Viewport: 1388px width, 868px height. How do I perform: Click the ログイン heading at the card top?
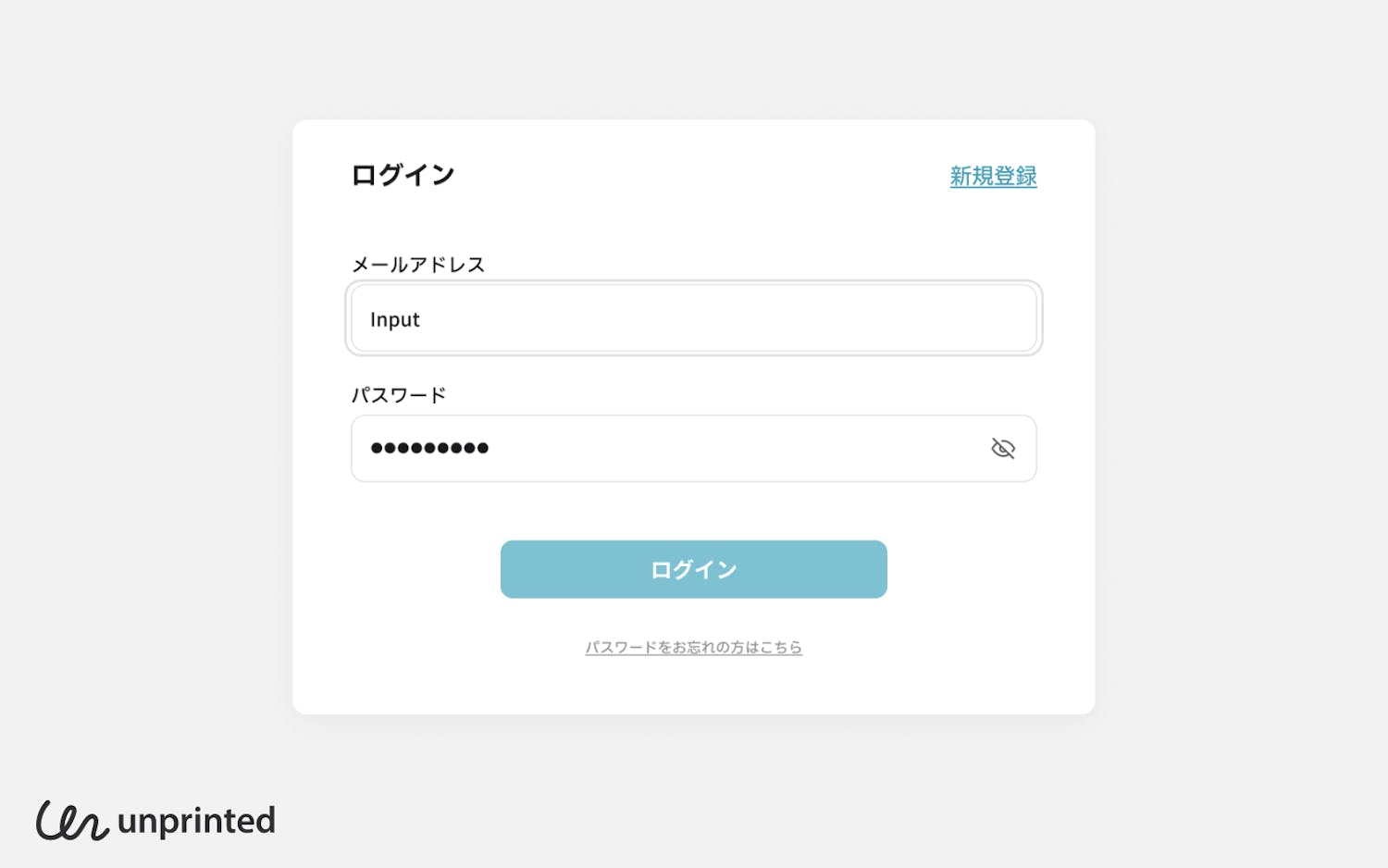click(403, 175)
